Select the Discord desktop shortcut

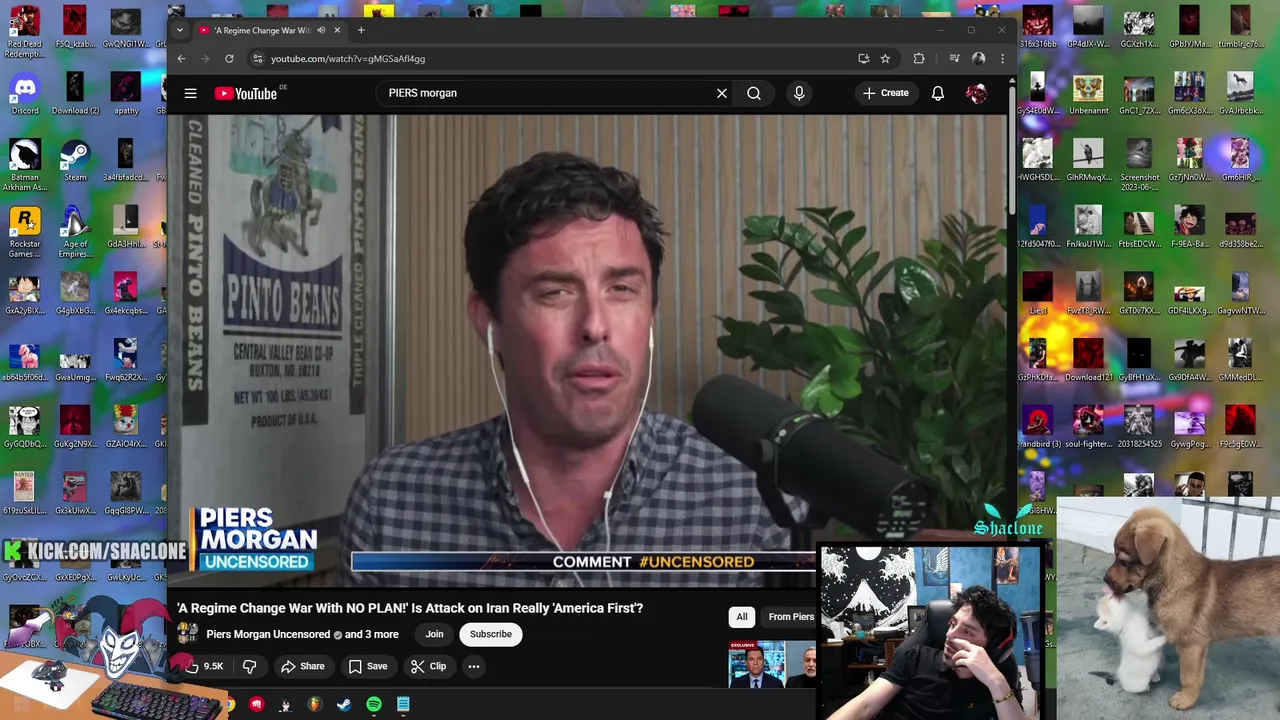click(x=25, y=94)
